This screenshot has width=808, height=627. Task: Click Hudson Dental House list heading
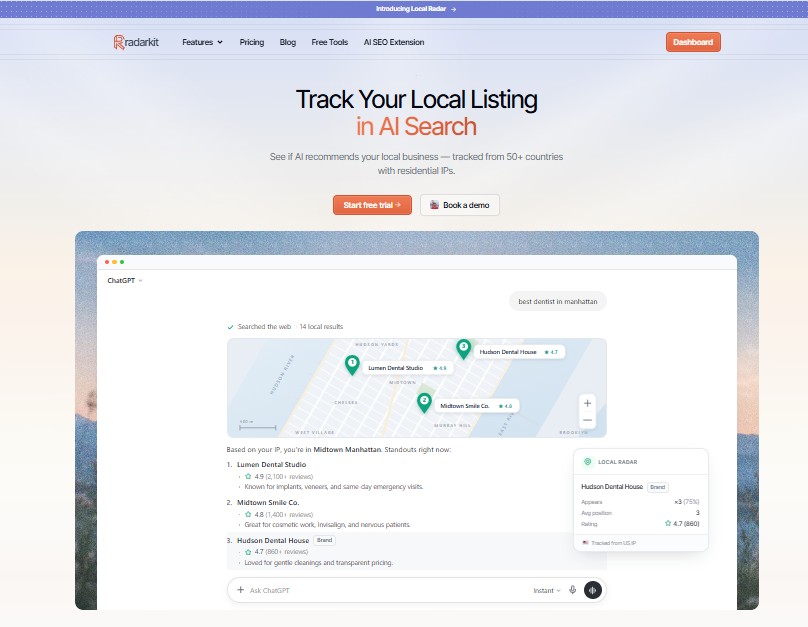[x=273, y=540]
